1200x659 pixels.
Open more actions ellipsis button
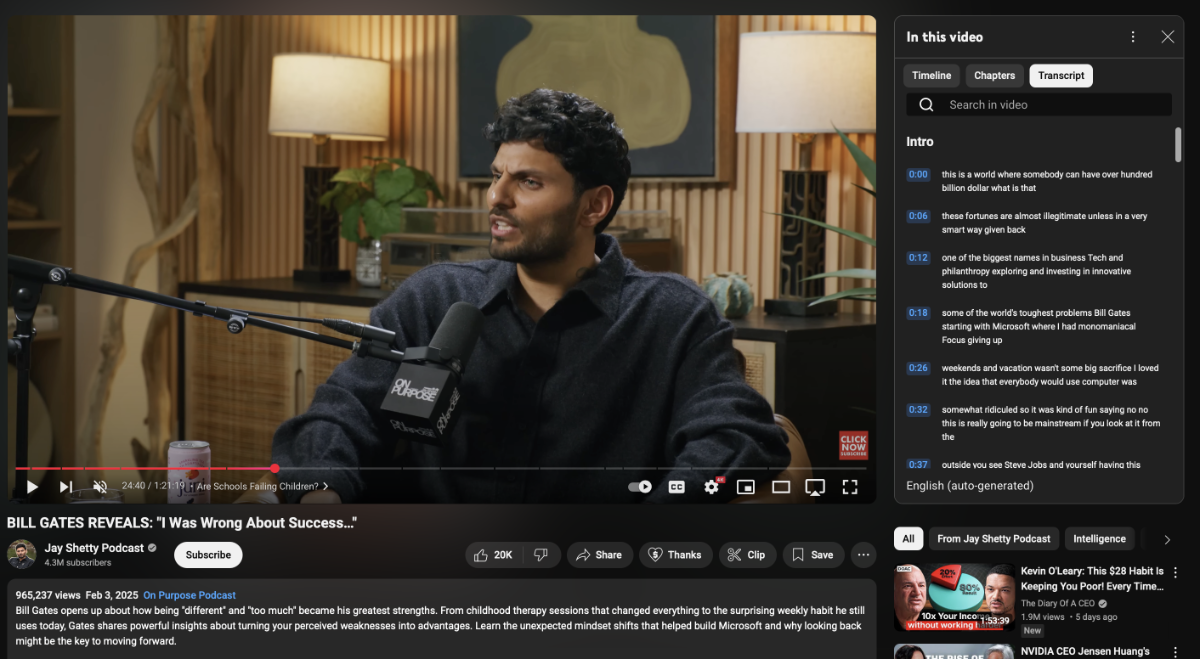click(x=864, y=555)
